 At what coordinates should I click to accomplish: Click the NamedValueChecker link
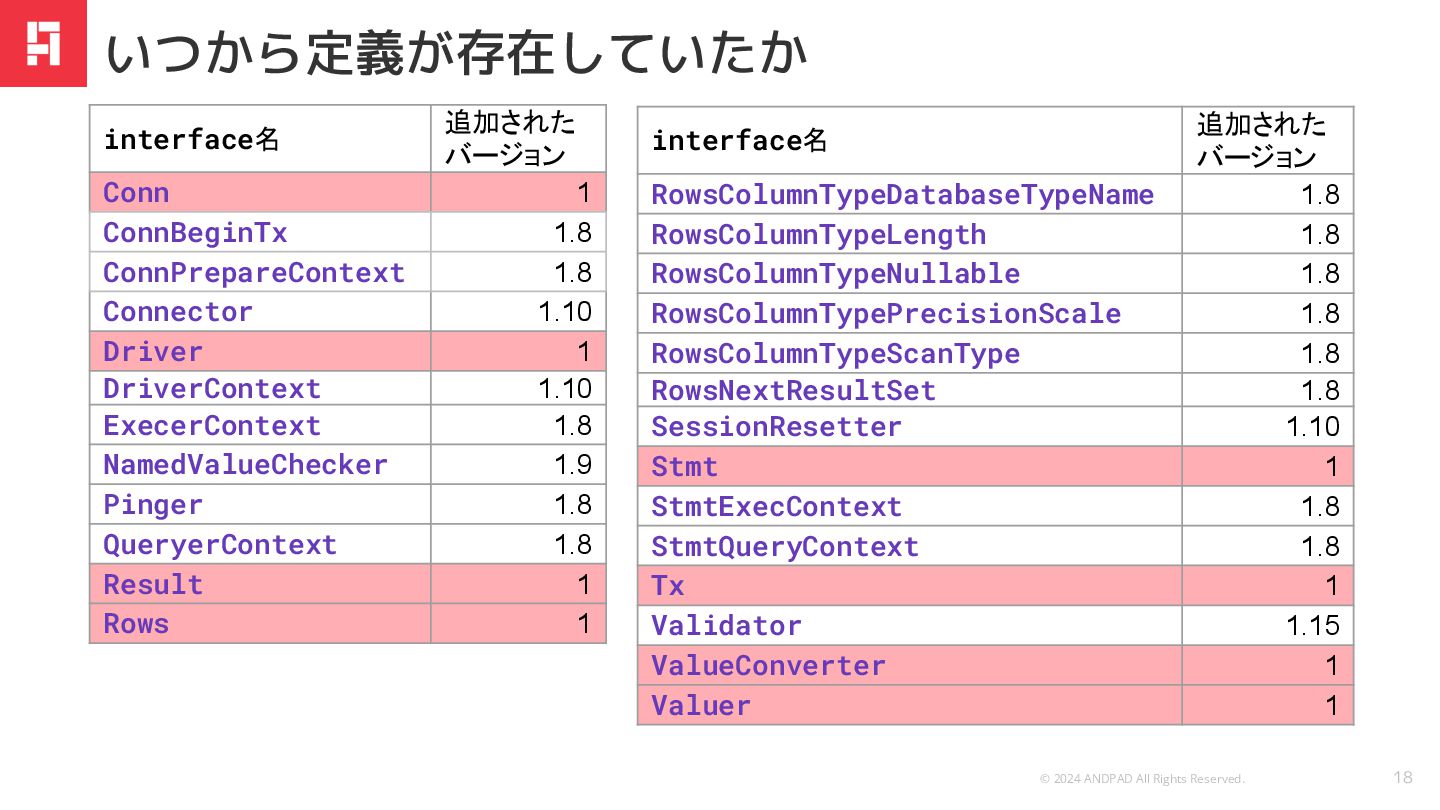click(245, 465)
